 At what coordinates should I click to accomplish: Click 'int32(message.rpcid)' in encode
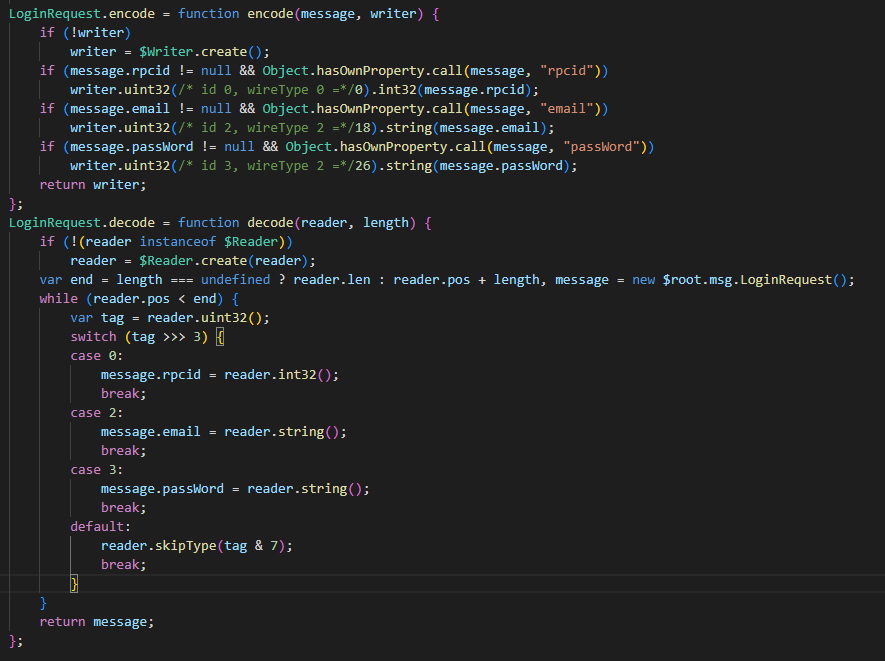(x=455, y=90)
